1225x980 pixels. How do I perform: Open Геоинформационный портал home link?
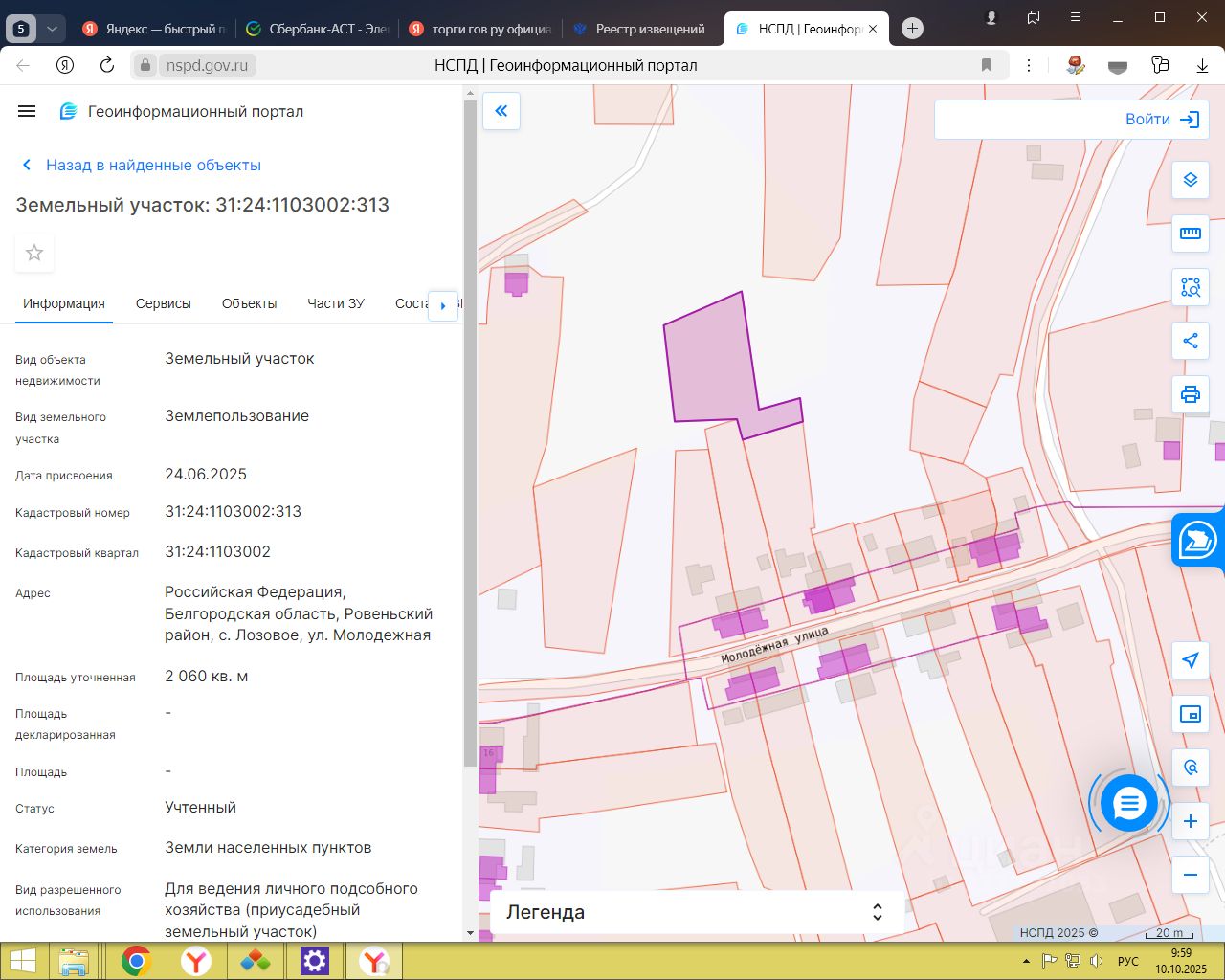click(182, 111)
